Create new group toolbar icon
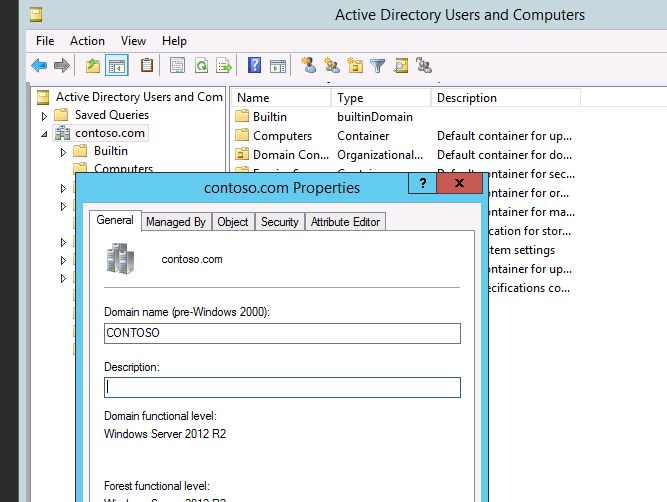 click(332, 65)
